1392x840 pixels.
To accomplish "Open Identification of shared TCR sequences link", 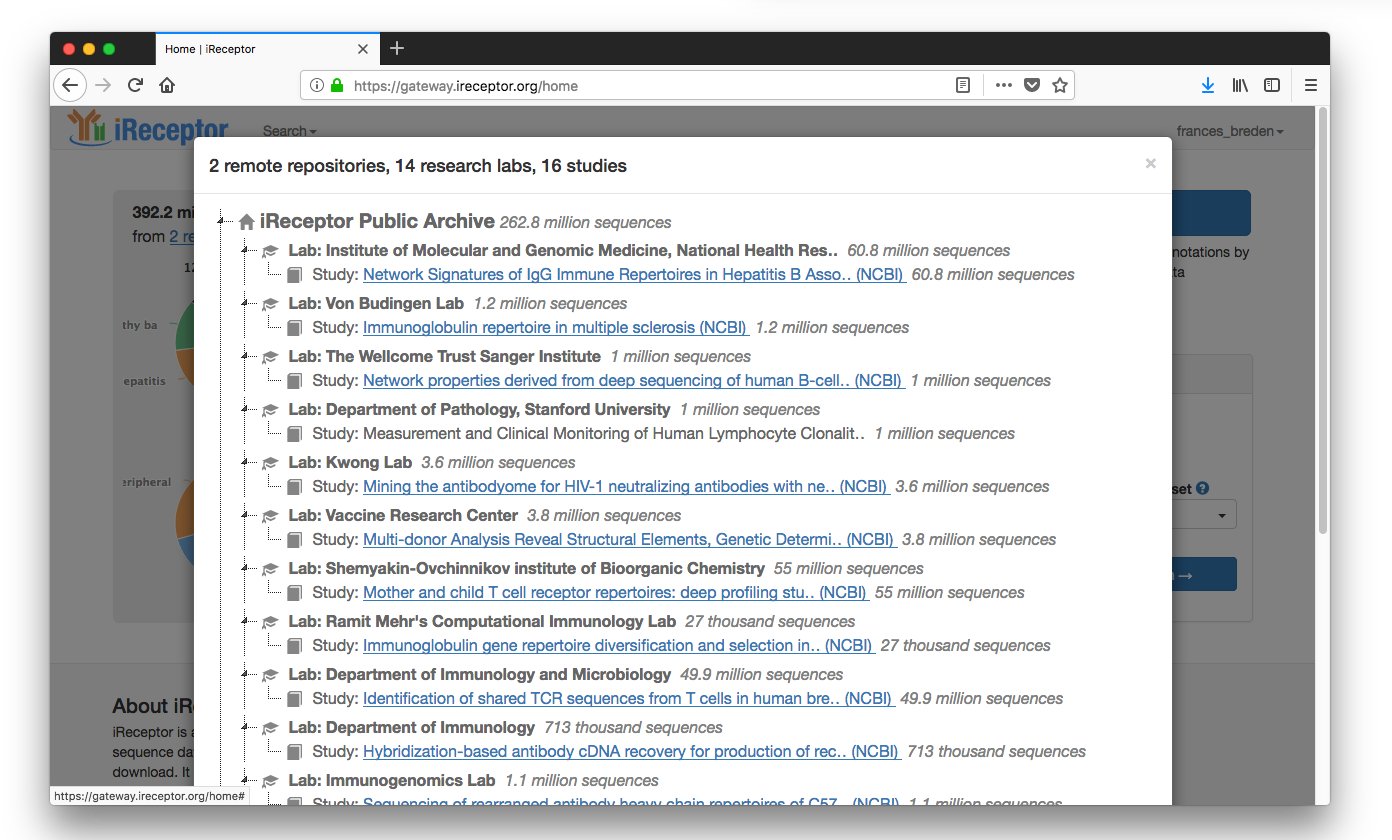I will [628, 699].
